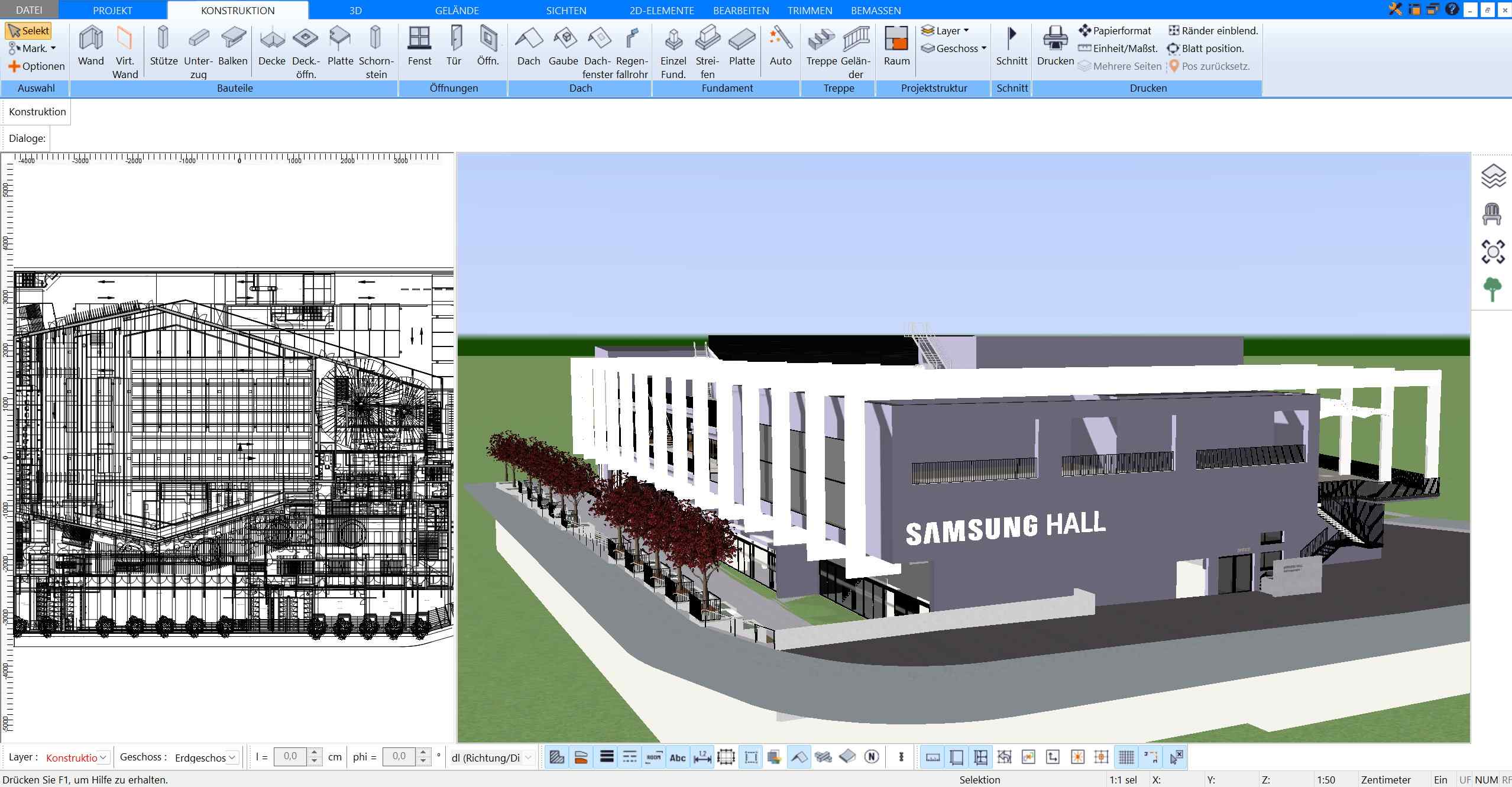Open the Erdgeschos floor combo box
Viewport: 1512px width, 787px height.
point(205,757)
